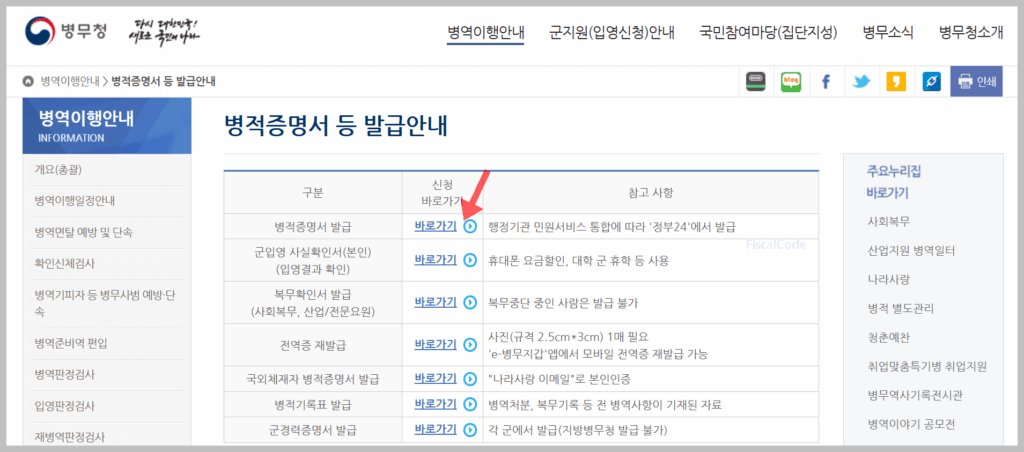Share page on Facebook
Image resolution: width=1024 pixels, height=452 pixels.
coord(826,82)
